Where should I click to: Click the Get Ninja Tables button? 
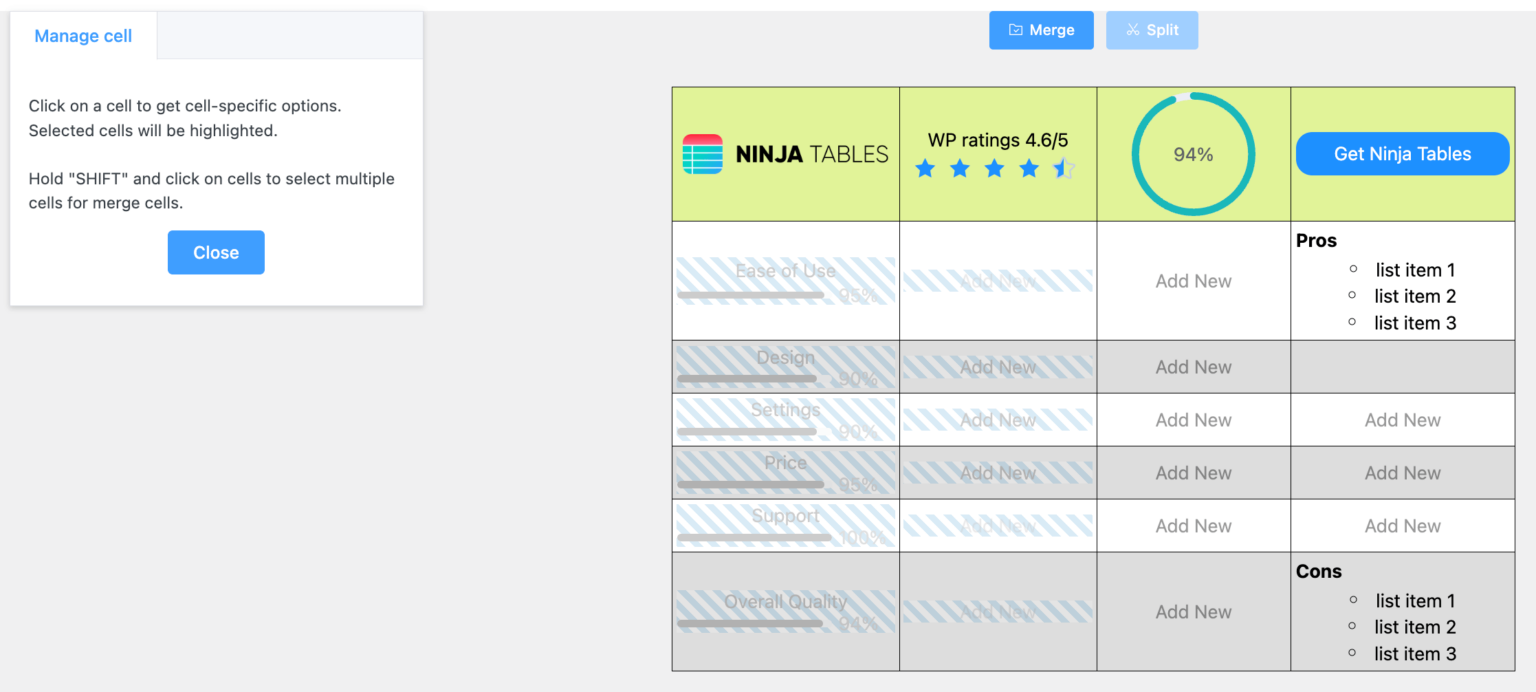1402,153
